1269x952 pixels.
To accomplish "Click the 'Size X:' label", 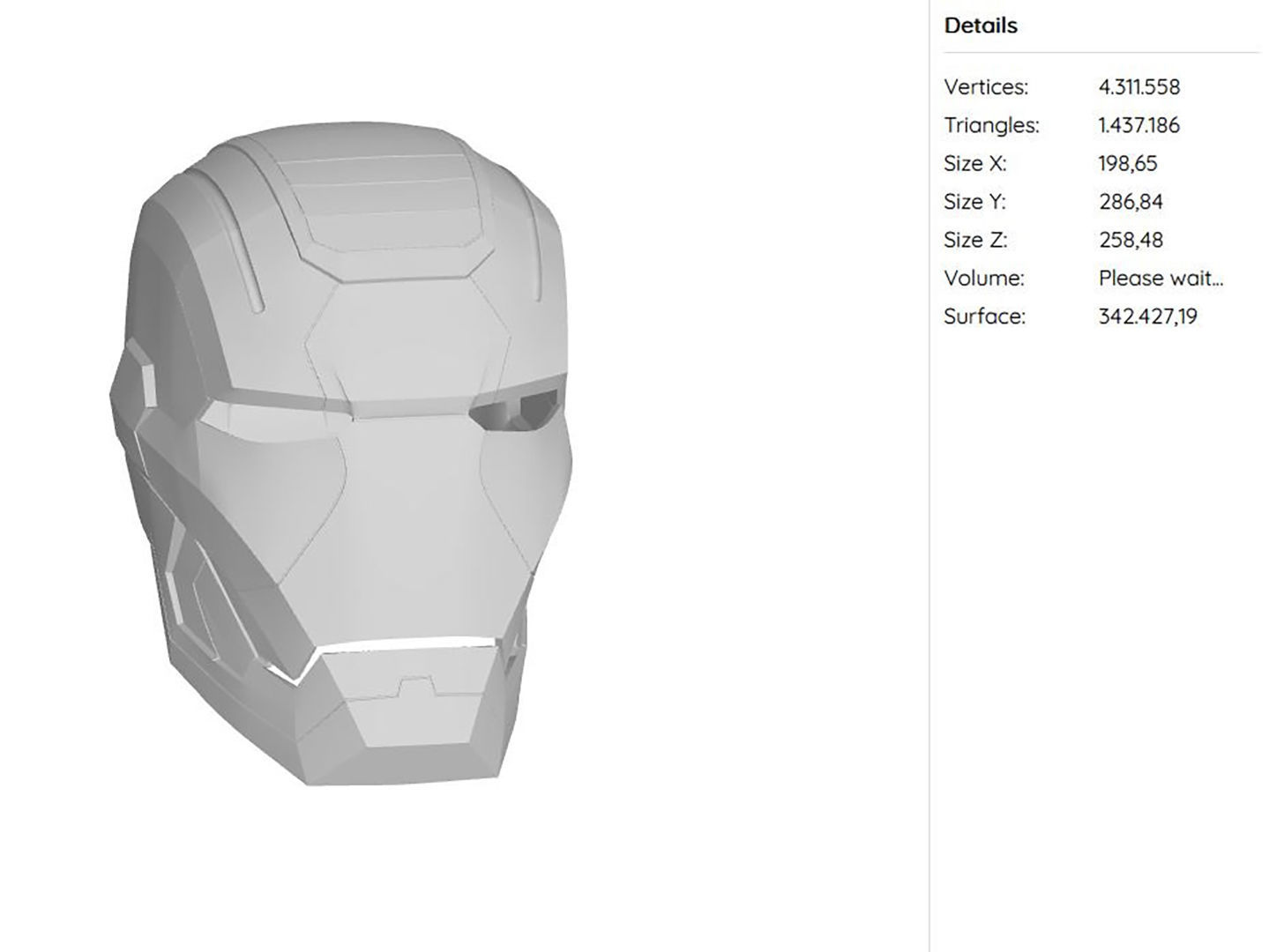I will click(974, 164).
